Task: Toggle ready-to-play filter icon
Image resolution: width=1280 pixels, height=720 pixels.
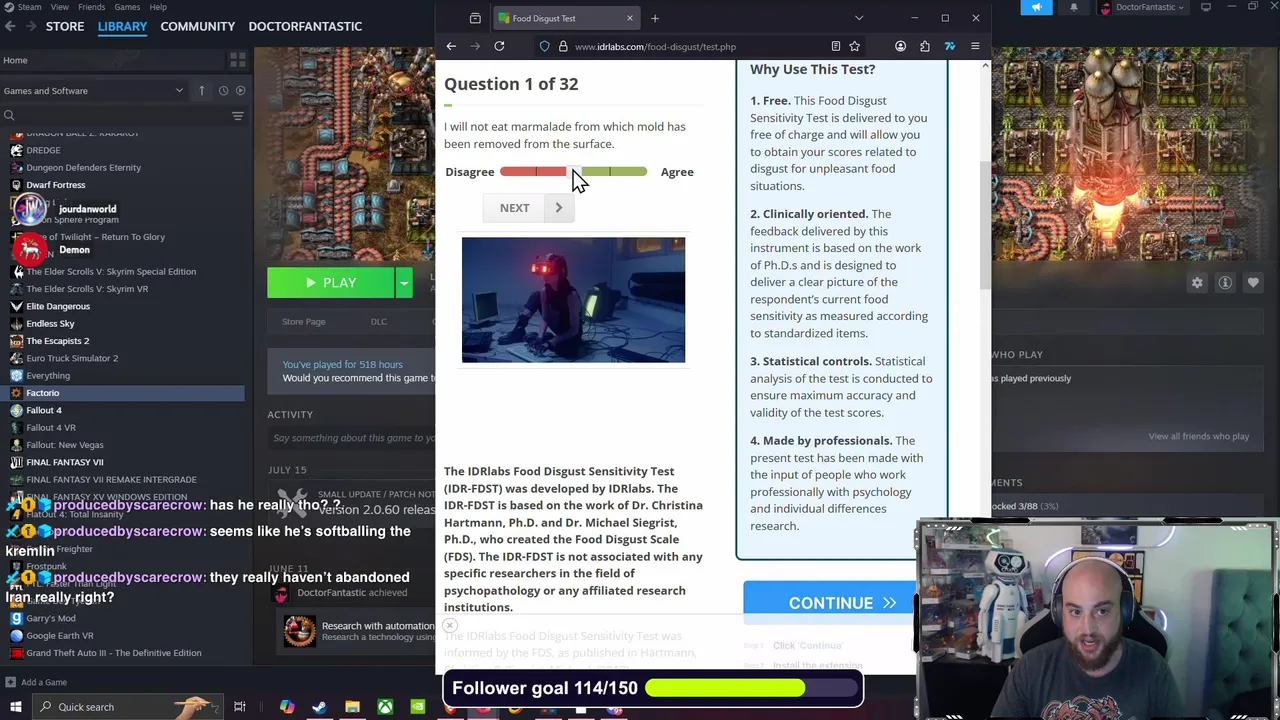Action: (x=240, y=90)
